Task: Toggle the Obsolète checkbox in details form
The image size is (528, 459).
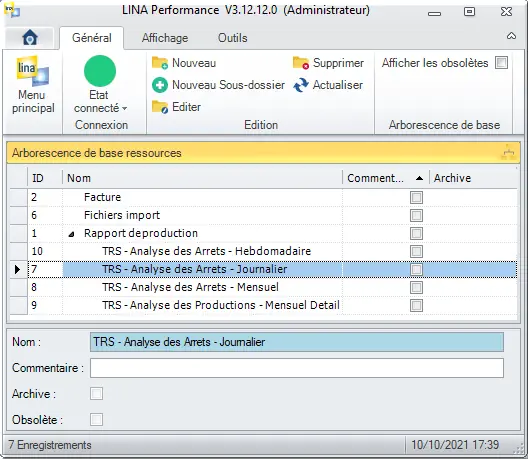Action: tap(96, 420)
